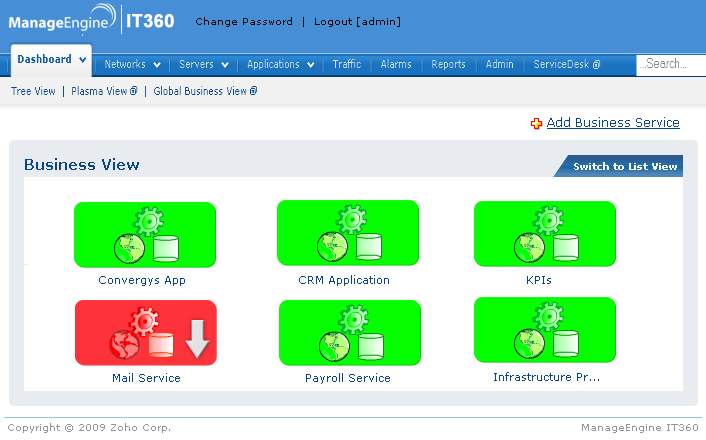Click into the Search input field

[x=671, y=64]
